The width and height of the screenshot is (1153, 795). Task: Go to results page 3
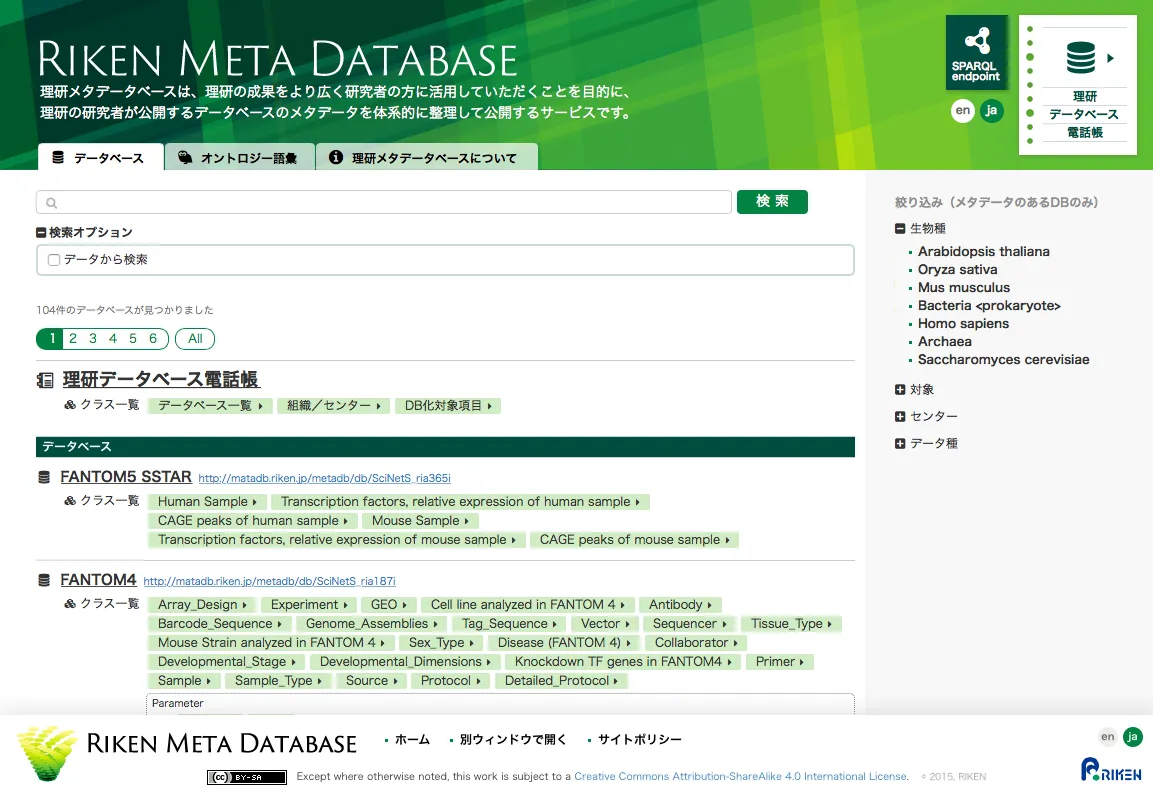pyautogui.click(x=93, y=338)
